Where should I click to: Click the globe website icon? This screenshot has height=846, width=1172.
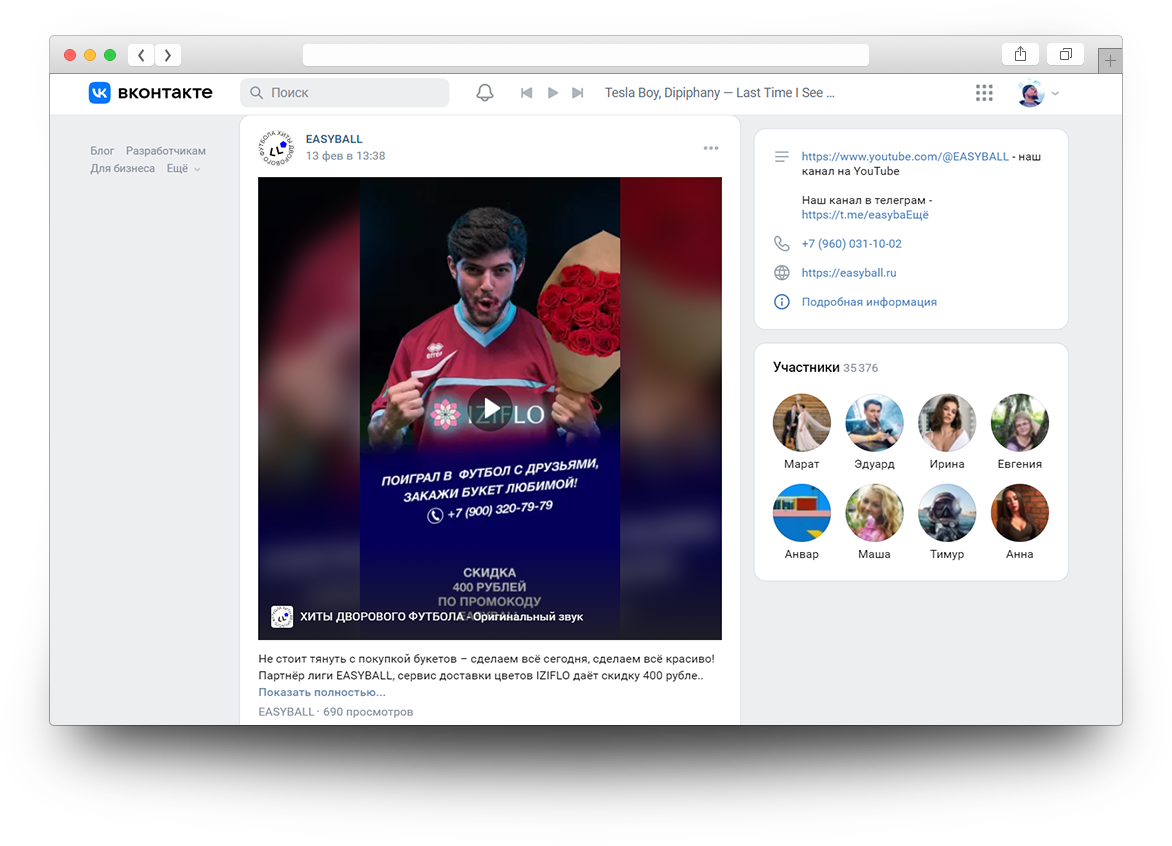782,273
